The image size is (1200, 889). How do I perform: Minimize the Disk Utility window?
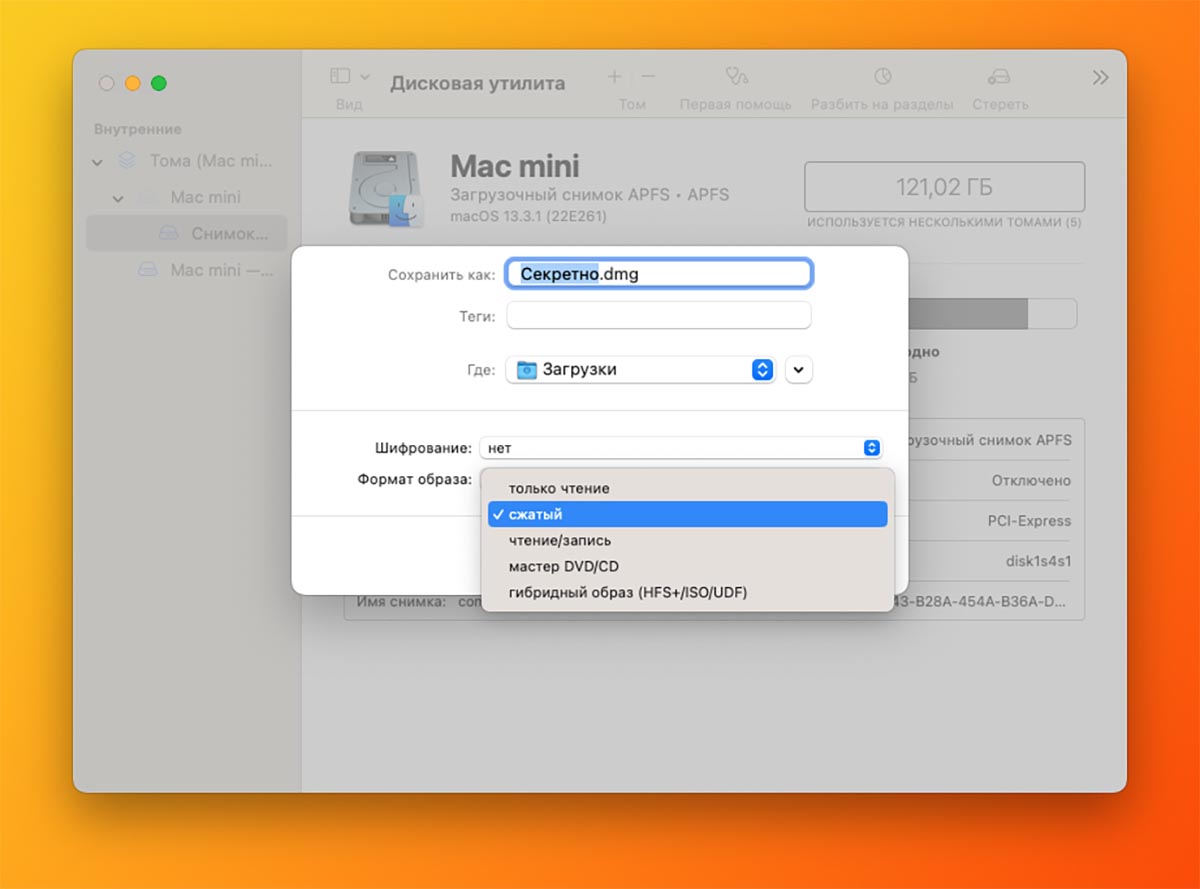click(132, 84)
